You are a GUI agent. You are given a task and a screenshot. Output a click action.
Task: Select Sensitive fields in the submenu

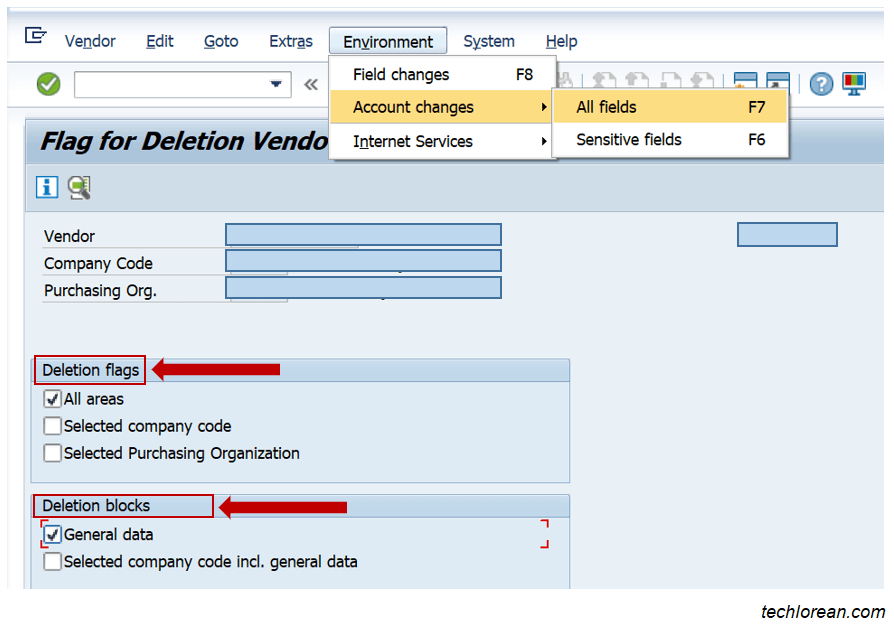(628, 139)
